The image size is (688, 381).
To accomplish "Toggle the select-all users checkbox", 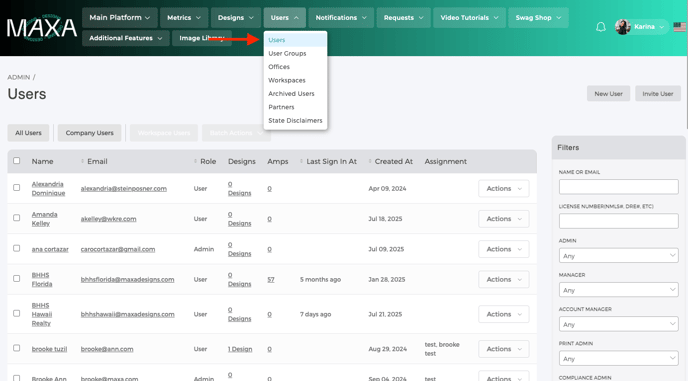I will click(17, 161).
